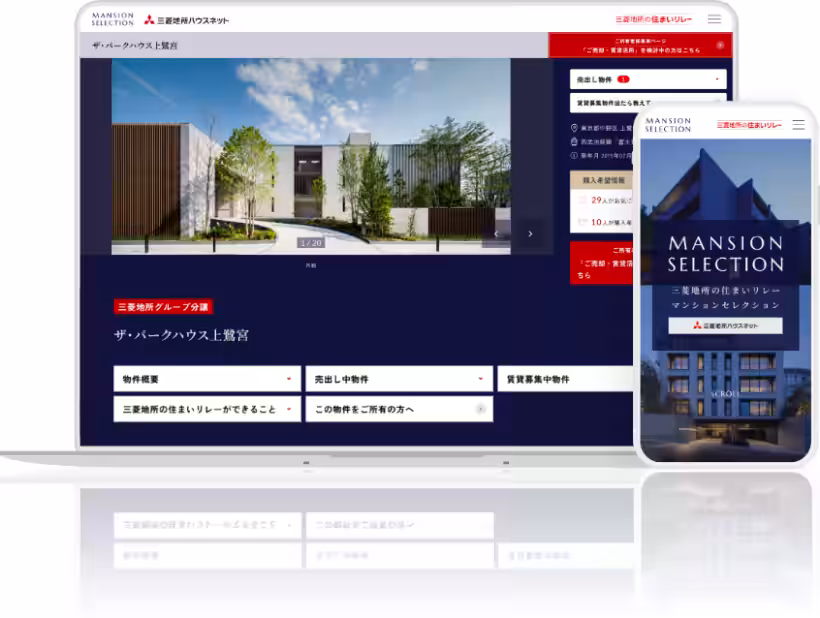This screenshot has height=618, width=820.
Task: Click the 住まいリレー link in phone header
Action: tap(749, 125)
